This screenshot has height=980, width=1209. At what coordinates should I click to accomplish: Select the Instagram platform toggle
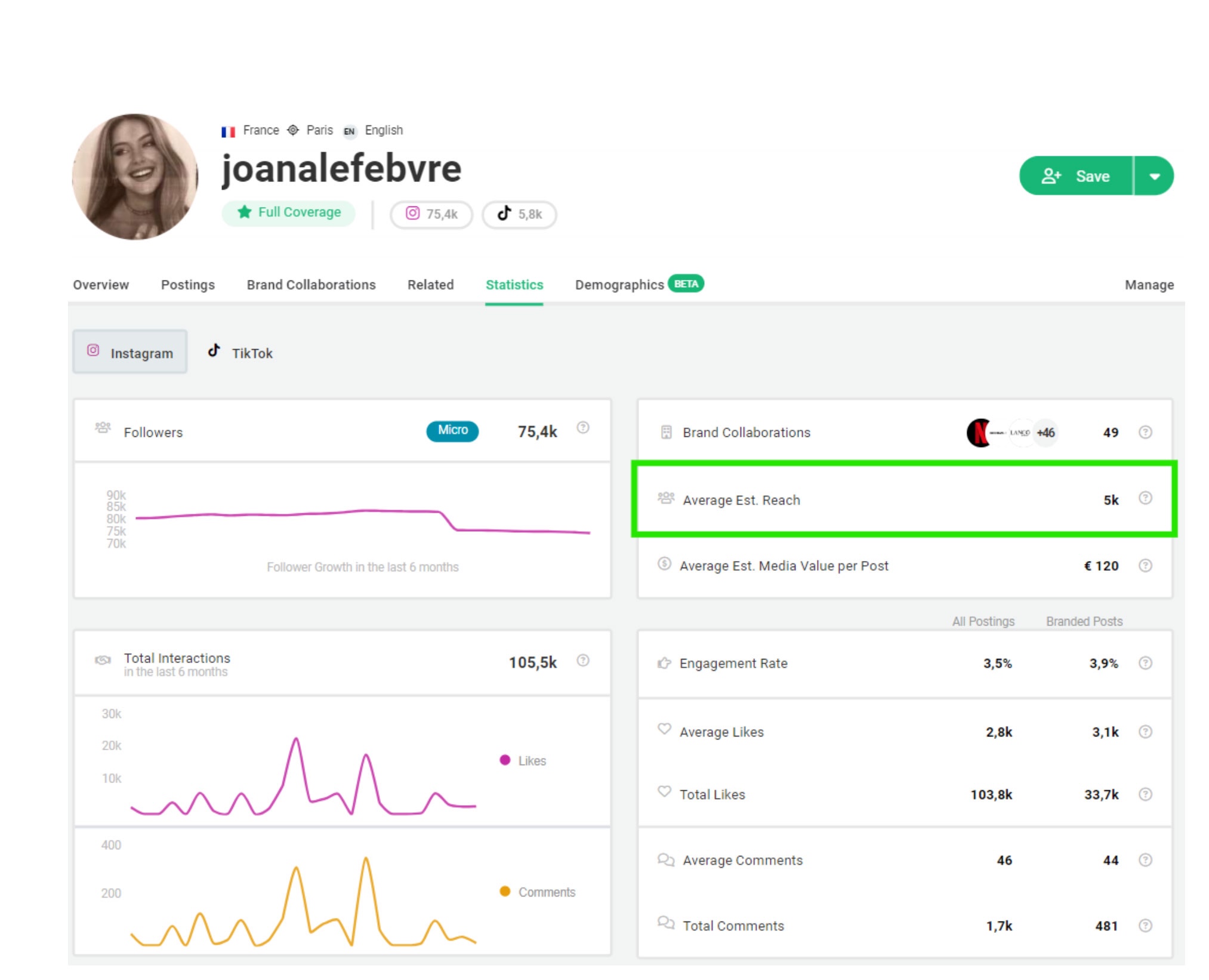point(130,352)
